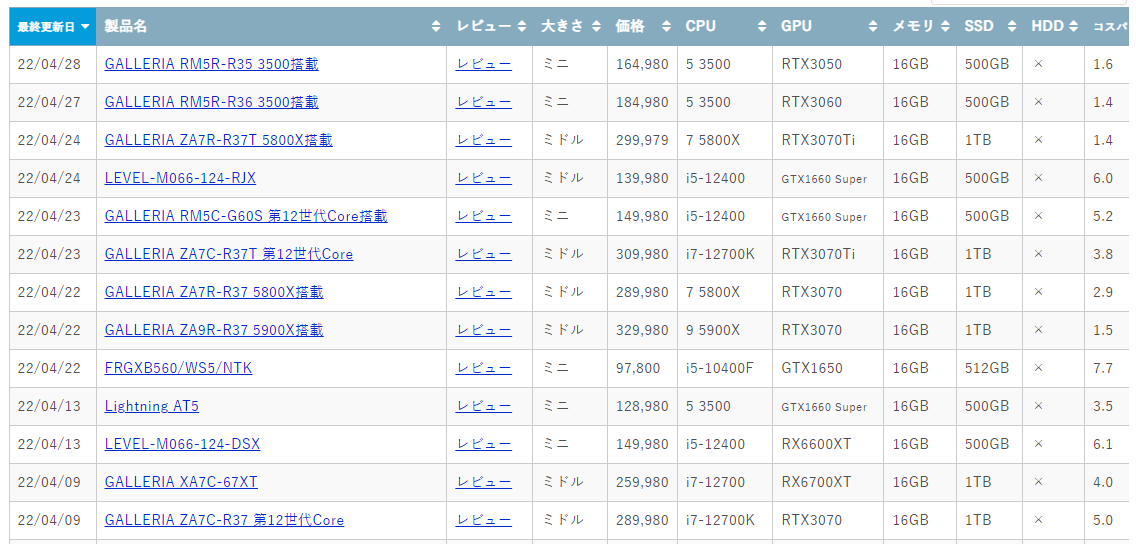Open GALLERIA ZA7R-R37 5800X搭載 link

214,292
